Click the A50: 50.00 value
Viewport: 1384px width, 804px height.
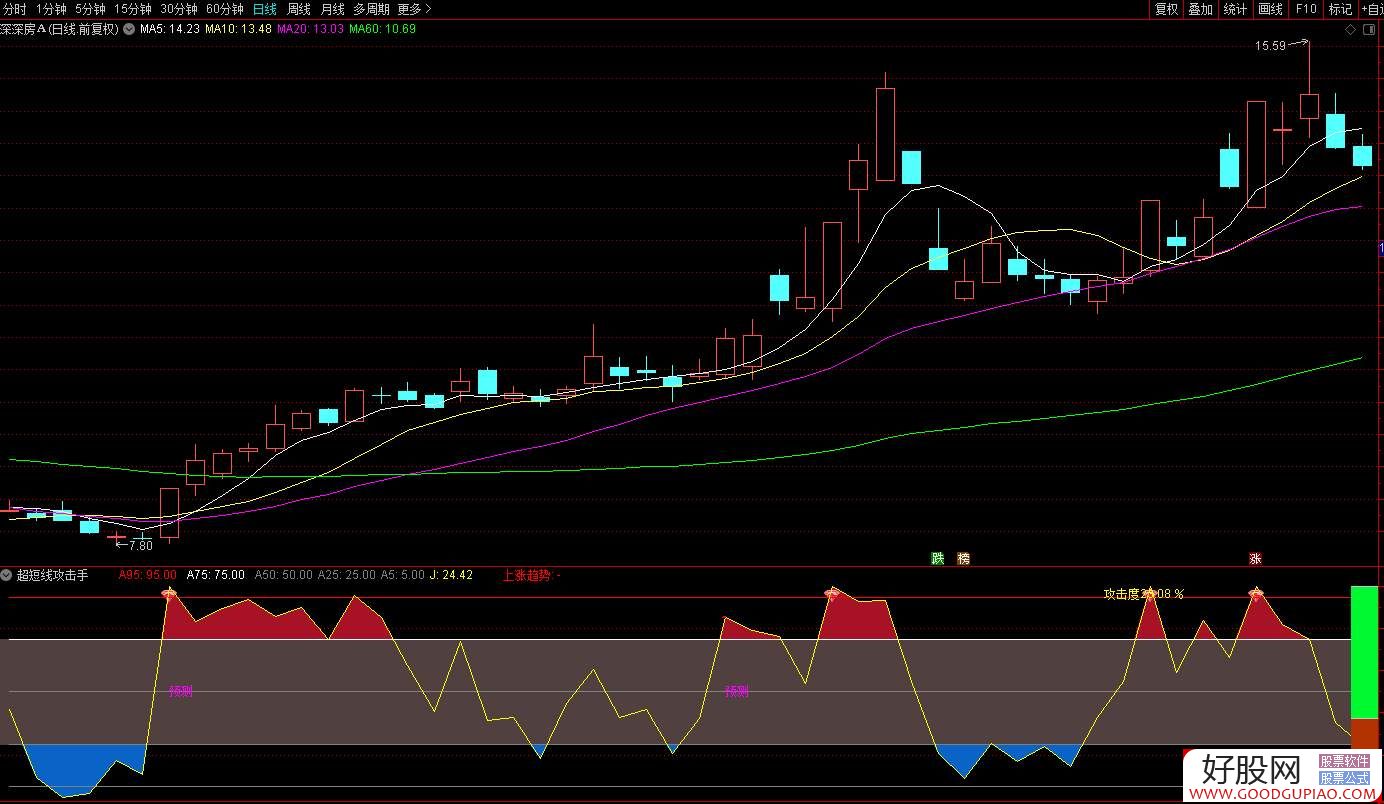coord(283,575)
